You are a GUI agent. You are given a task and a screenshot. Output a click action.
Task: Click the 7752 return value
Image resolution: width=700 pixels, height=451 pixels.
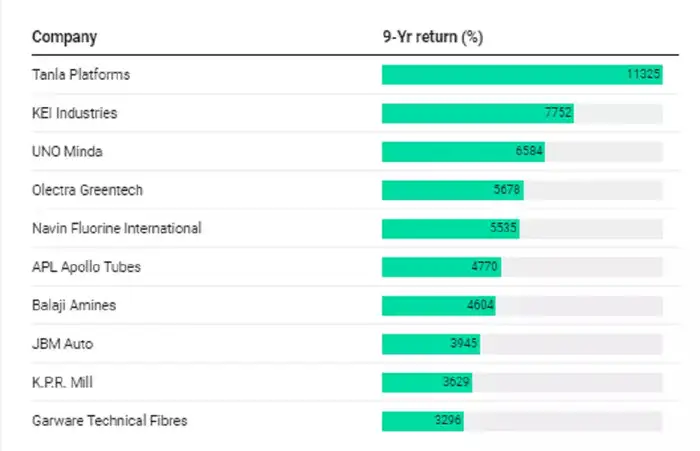pyautogui.click(x=558, y=113)
